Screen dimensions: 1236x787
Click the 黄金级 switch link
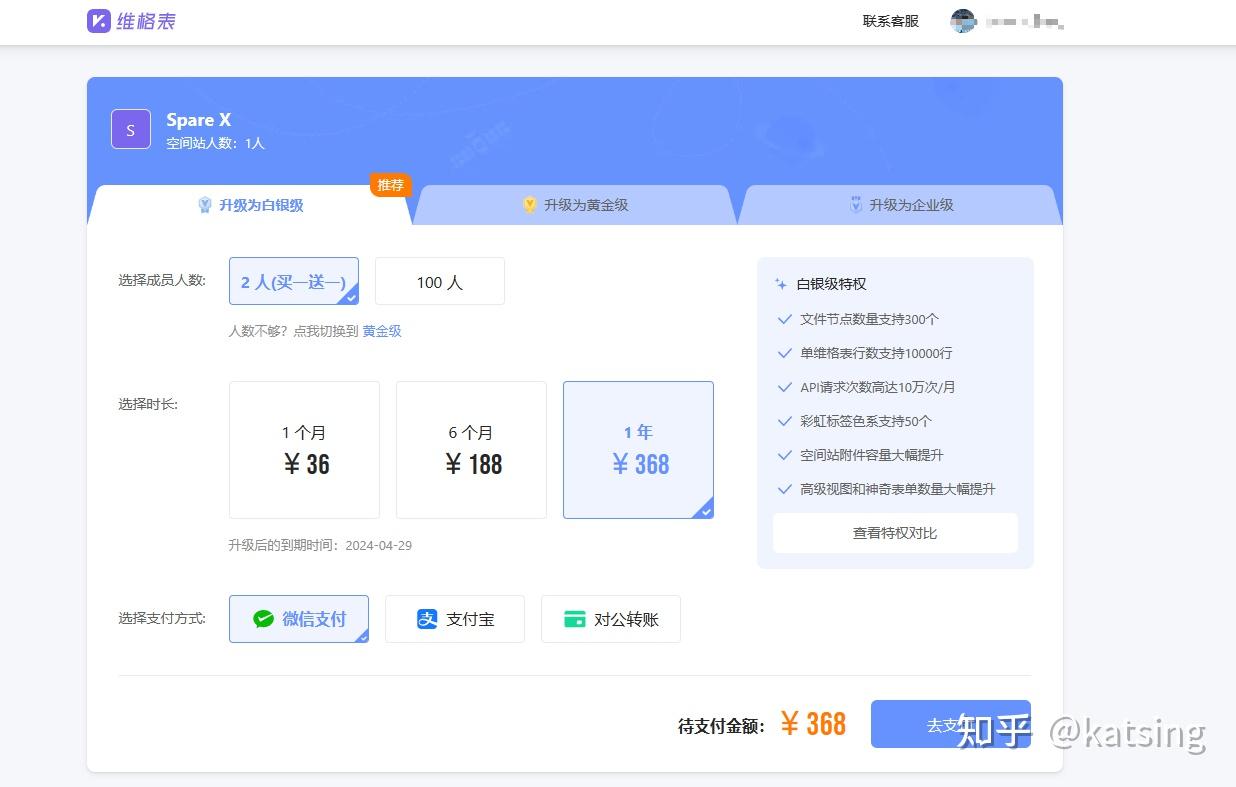[x=382, y=331]
